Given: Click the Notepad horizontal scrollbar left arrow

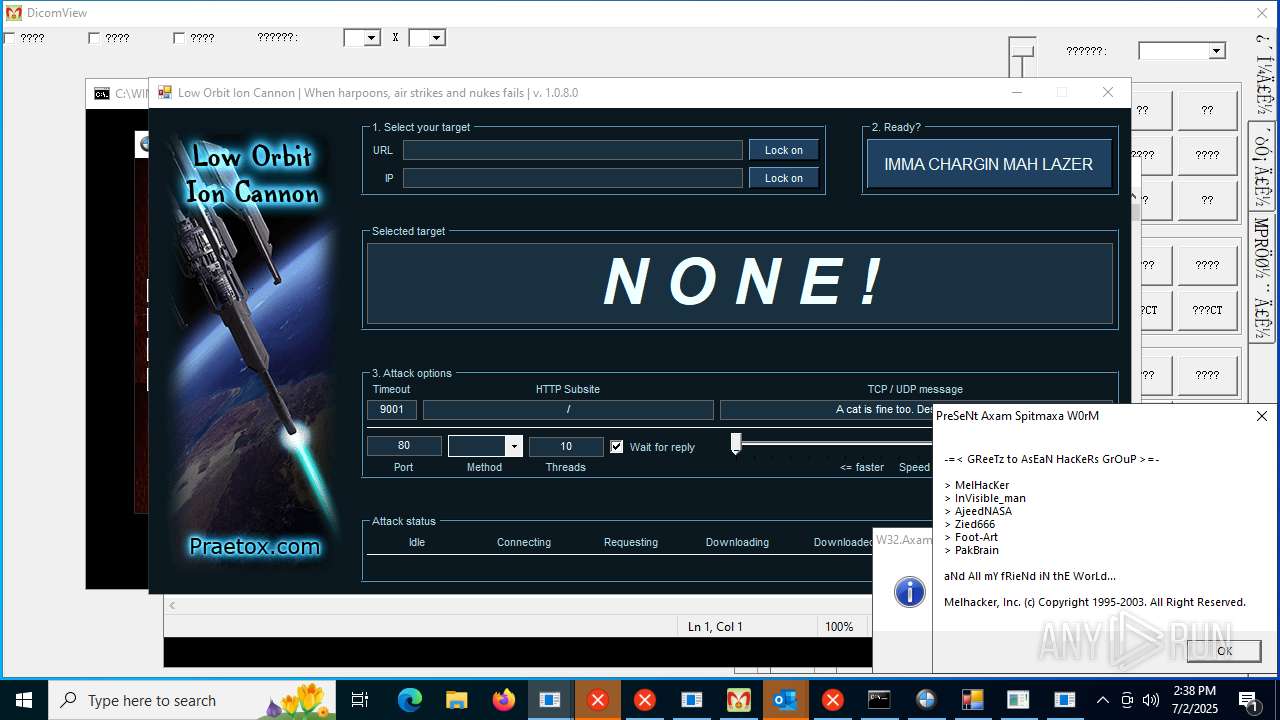Looking at the screenshot, I should (172, 605).
